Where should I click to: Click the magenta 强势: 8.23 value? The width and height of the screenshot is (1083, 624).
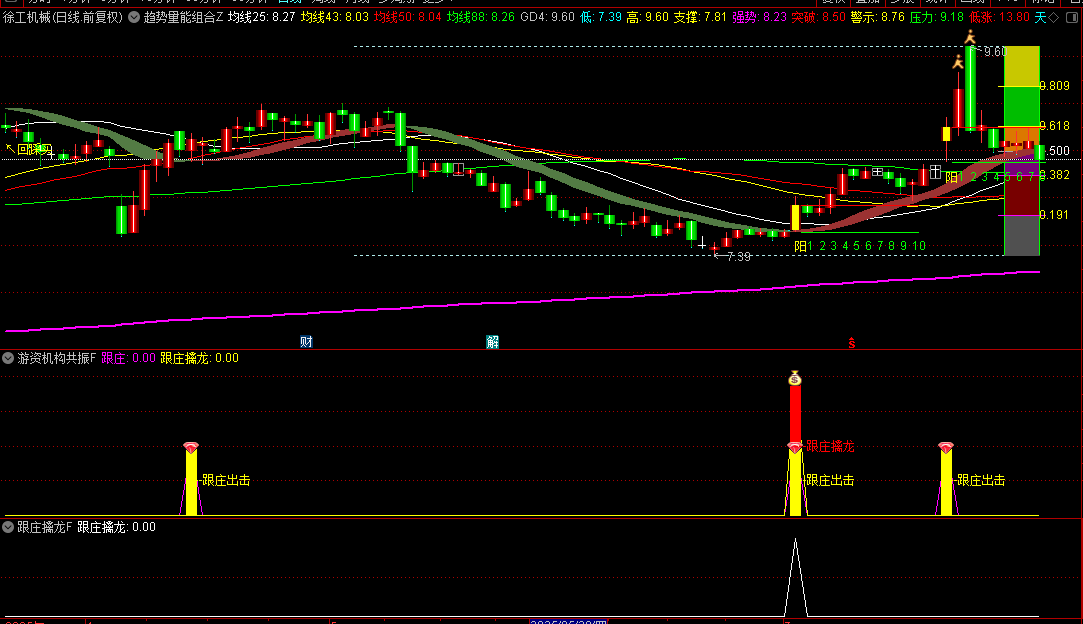tap(759, 17)
